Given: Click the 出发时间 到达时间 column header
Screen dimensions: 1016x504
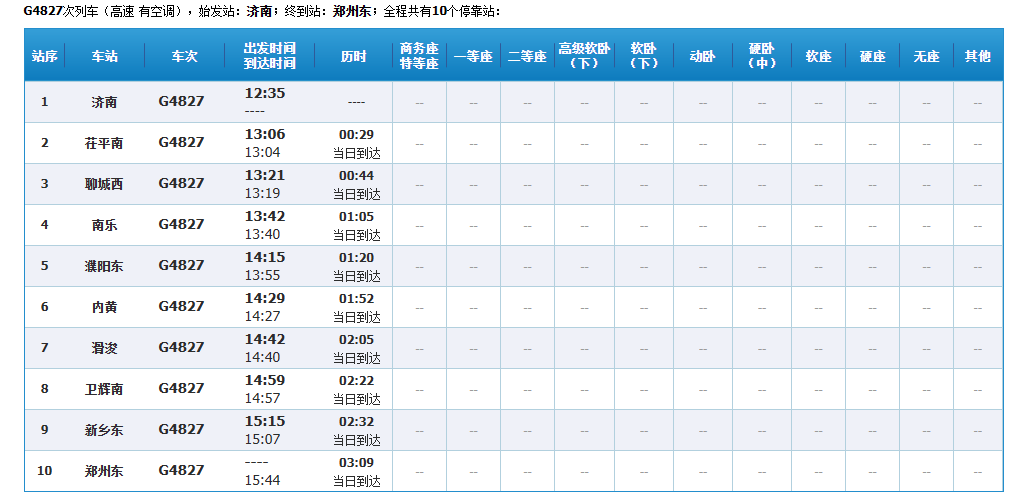Looking at the screenshot, I should coord(270,56).
